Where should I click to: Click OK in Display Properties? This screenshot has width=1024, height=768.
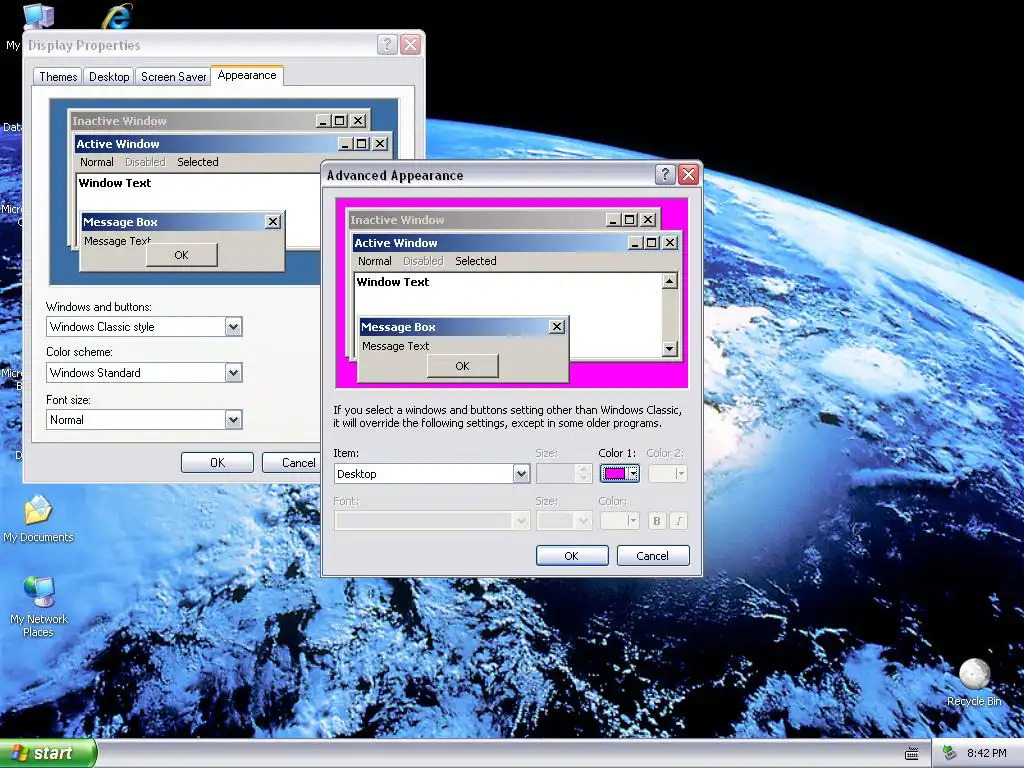pyautogui.click(x=217, y=462)
